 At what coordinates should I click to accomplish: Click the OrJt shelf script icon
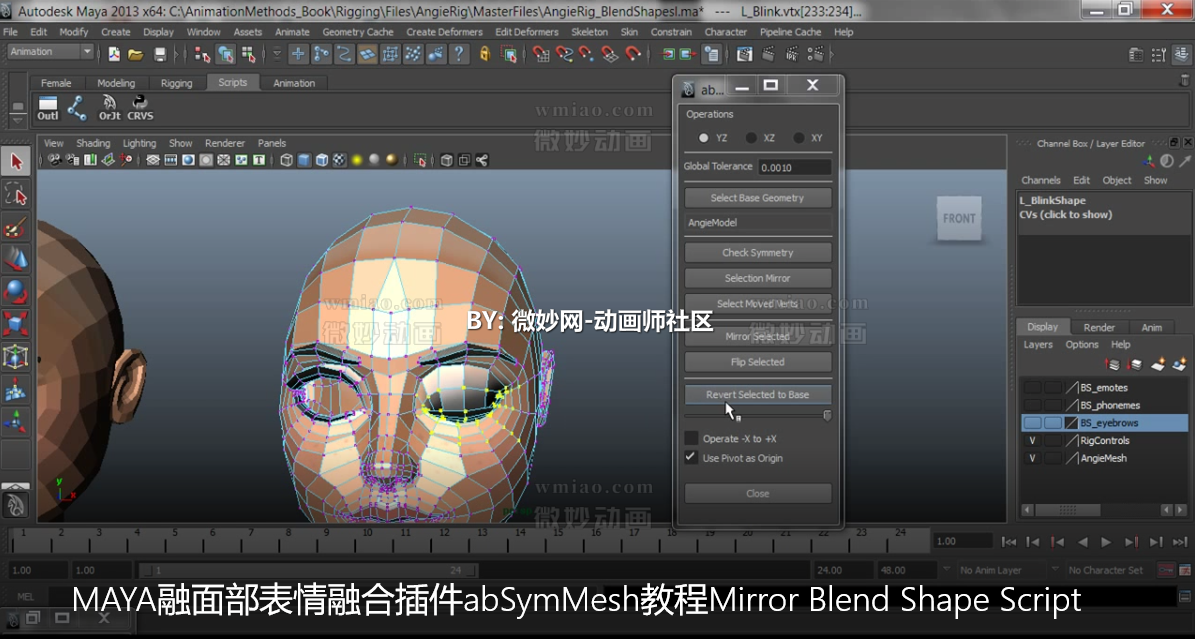click(x=110, y=108)
